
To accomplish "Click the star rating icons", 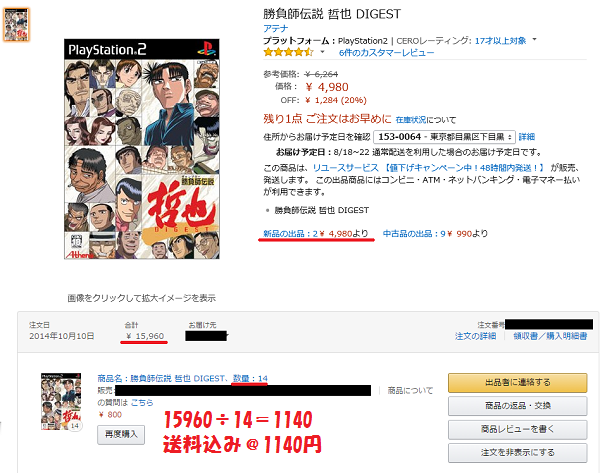I will tap(289, 52).
